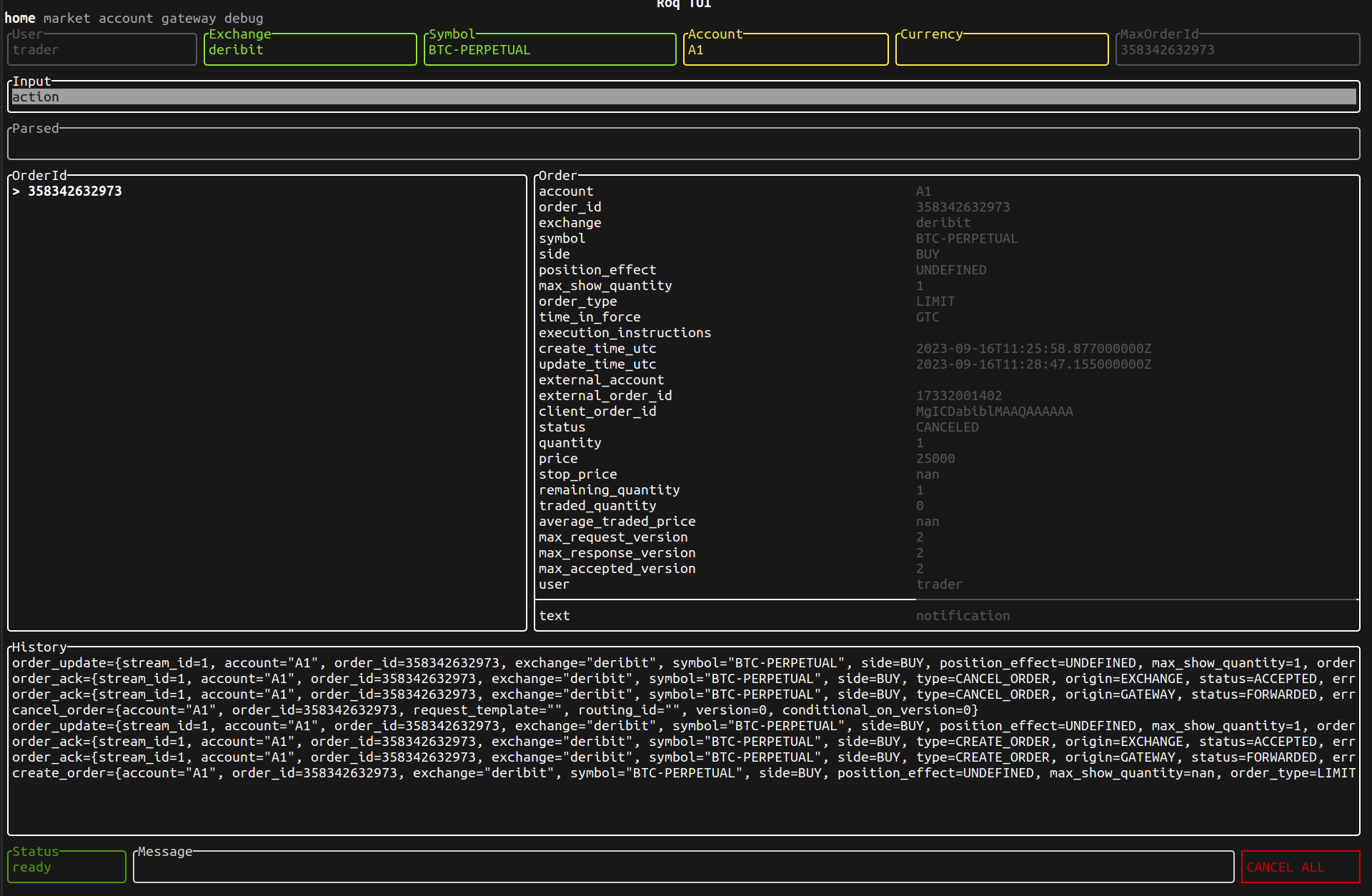Click the CANCEL_ORDER origin=EXCHANGE history line

pyautogui.click(x=684, y=678)
